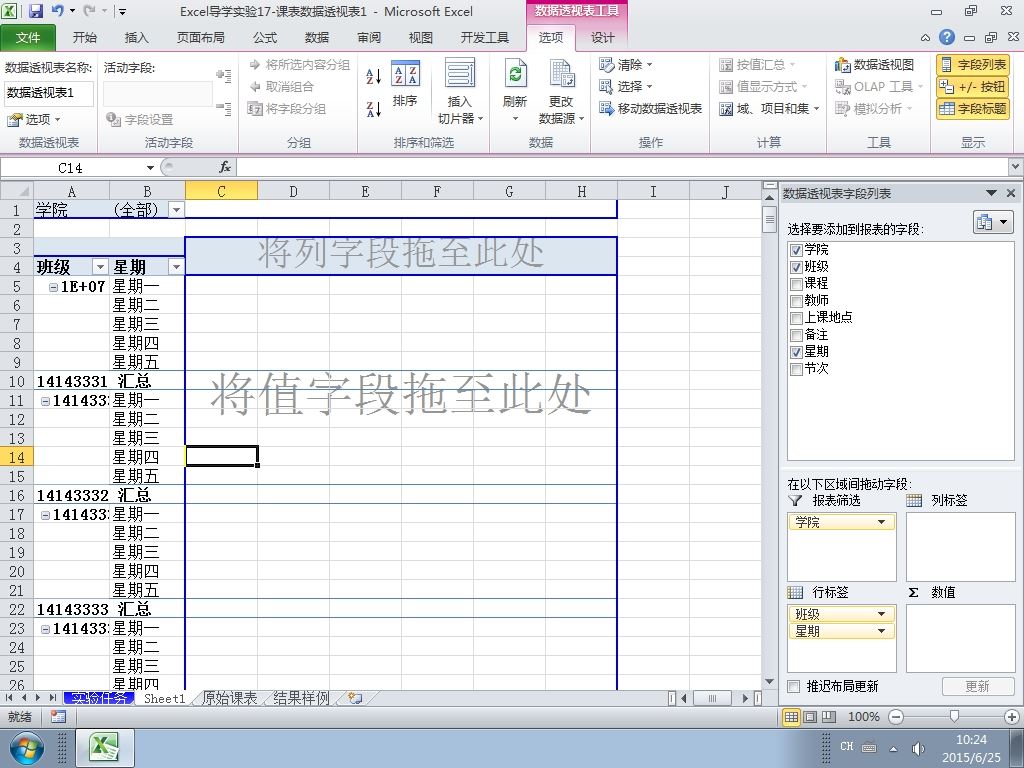Viewport: 1024px width, 768px height.
Task: Click the volume speaker tray icon
Action: [918, 748]
